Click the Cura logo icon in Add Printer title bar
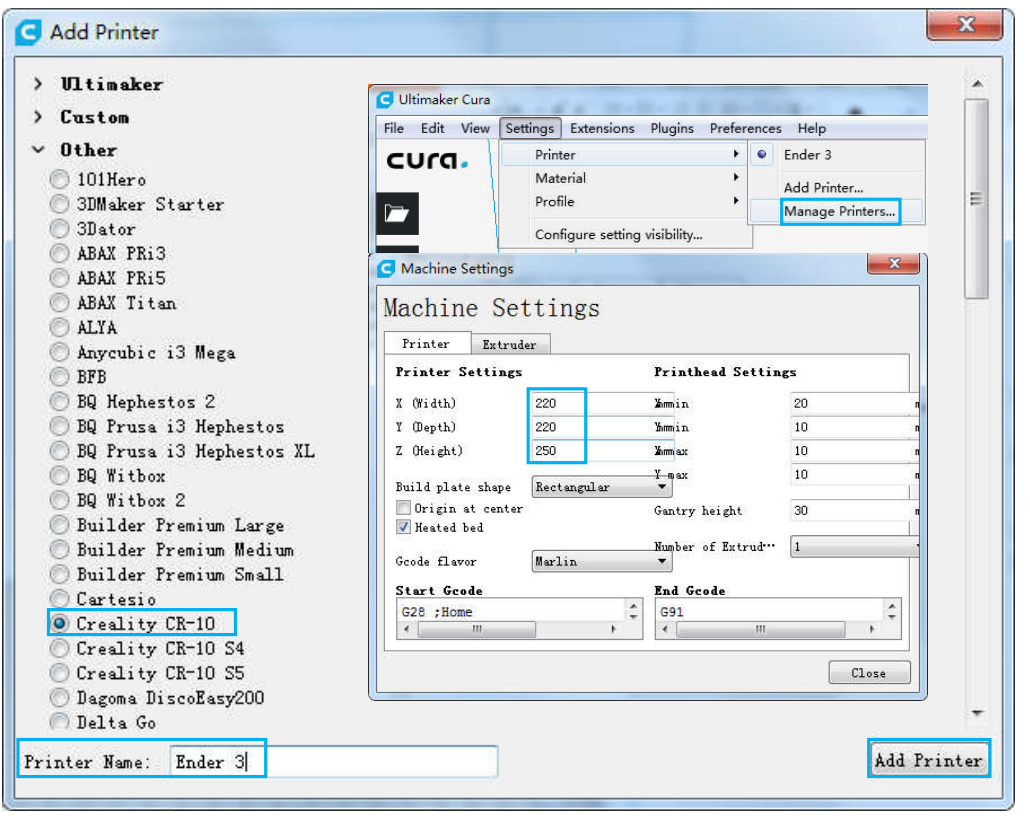 [x=28, y=32]
